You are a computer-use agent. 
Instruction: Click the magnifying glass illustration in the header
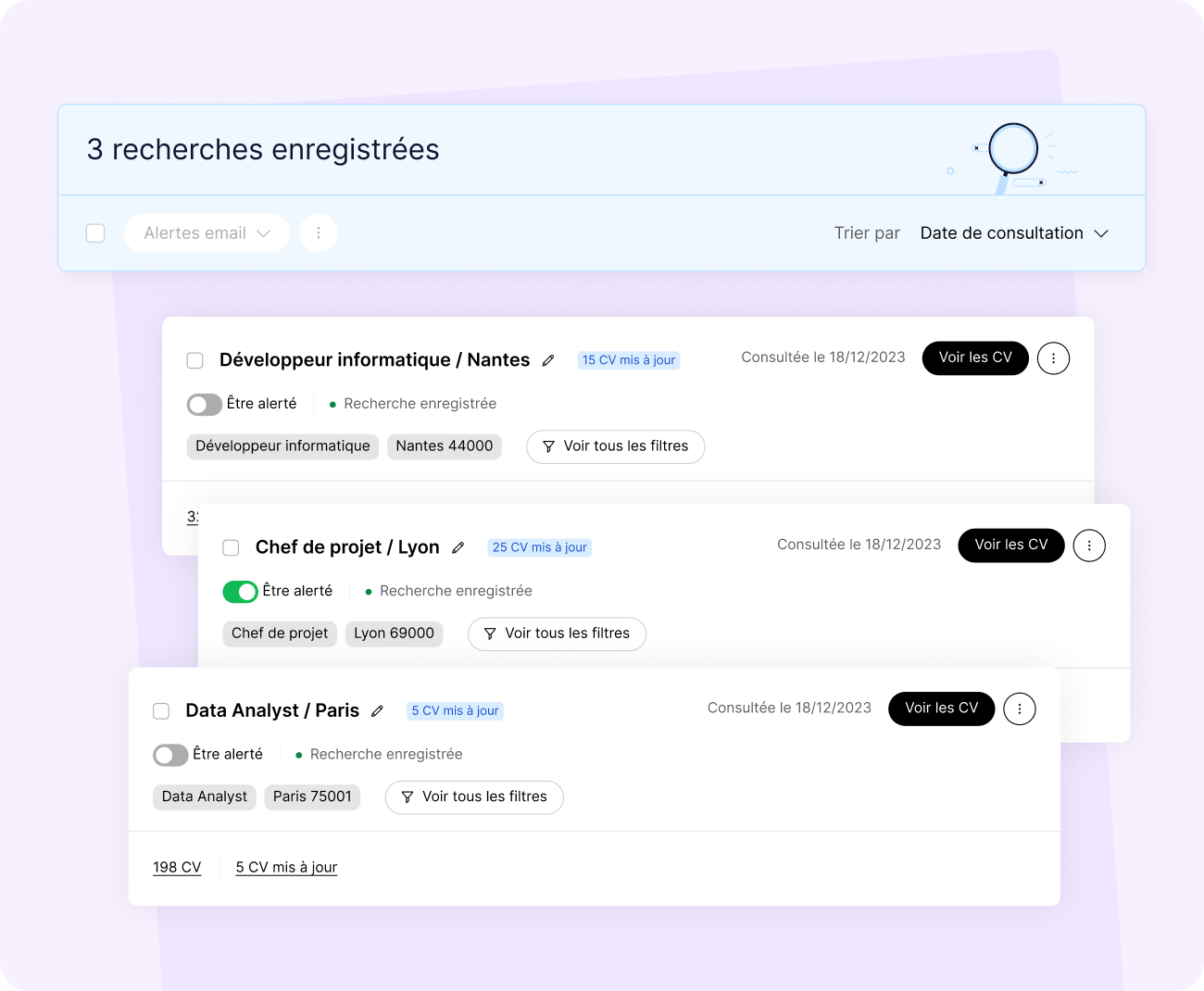point(1013,147)
